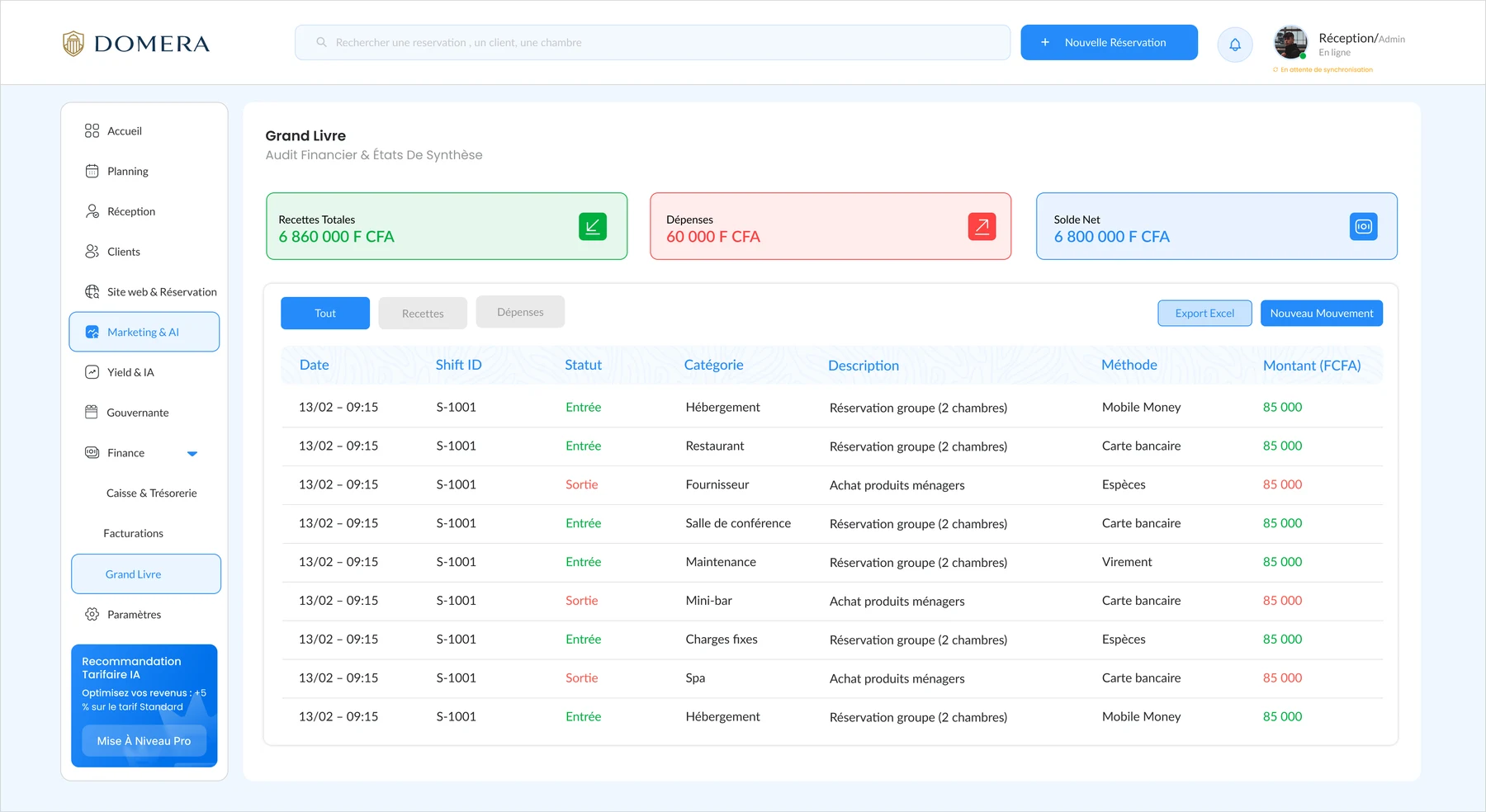This screenshot has width=1486, height=812.
Task: Select the Fournisseur category cell
Action: point(717,484)
